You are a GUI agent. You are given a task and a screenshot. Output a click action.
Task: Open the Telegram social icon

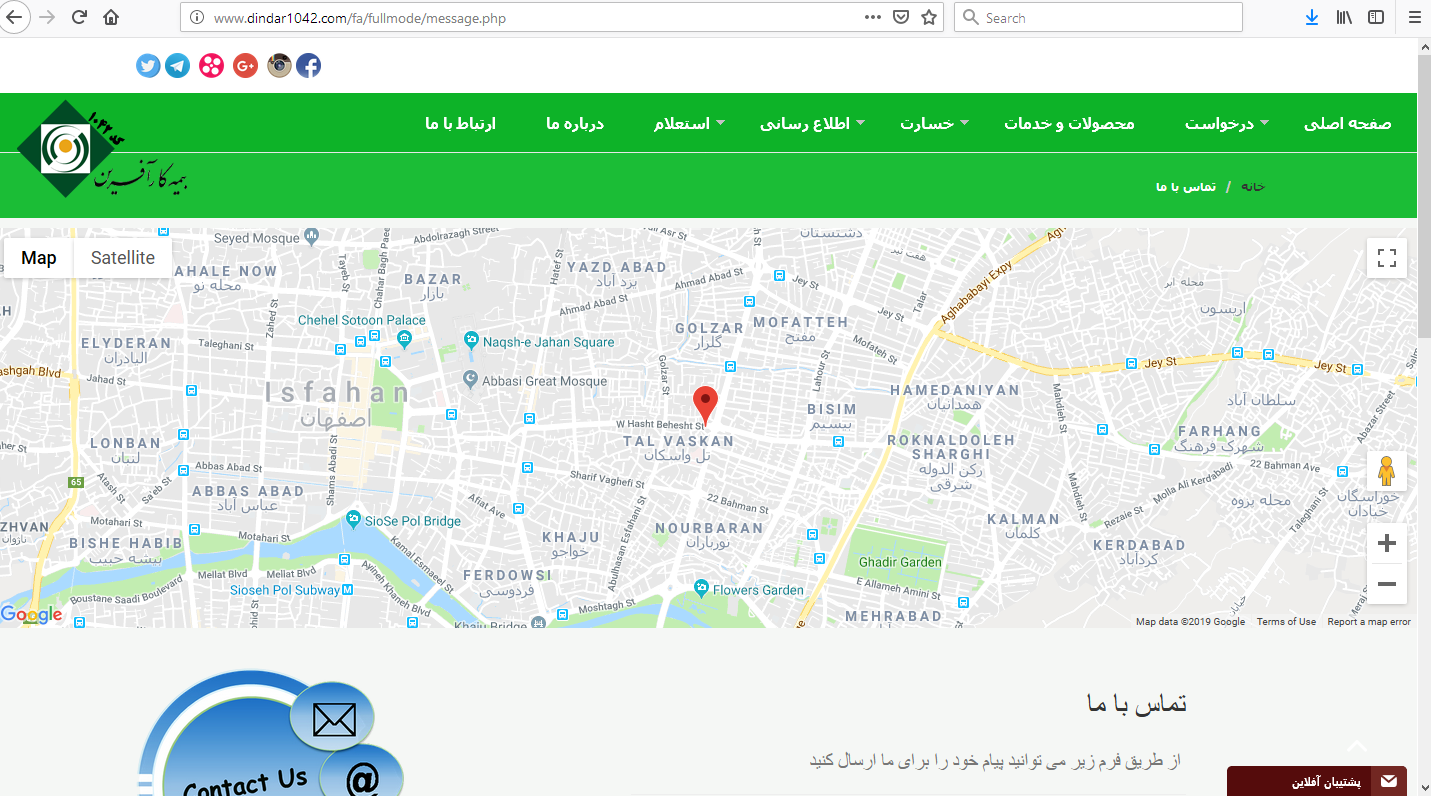click(178, 66)
